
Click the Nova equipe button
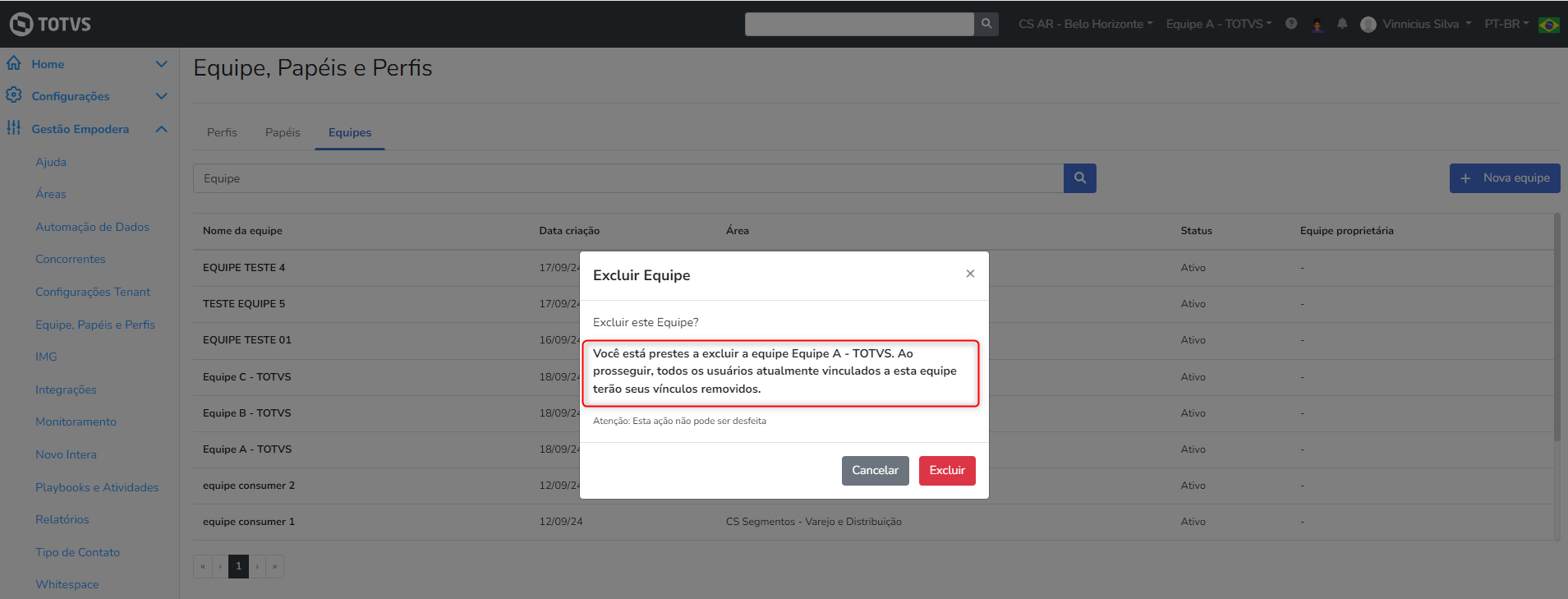pos(1504,178)
